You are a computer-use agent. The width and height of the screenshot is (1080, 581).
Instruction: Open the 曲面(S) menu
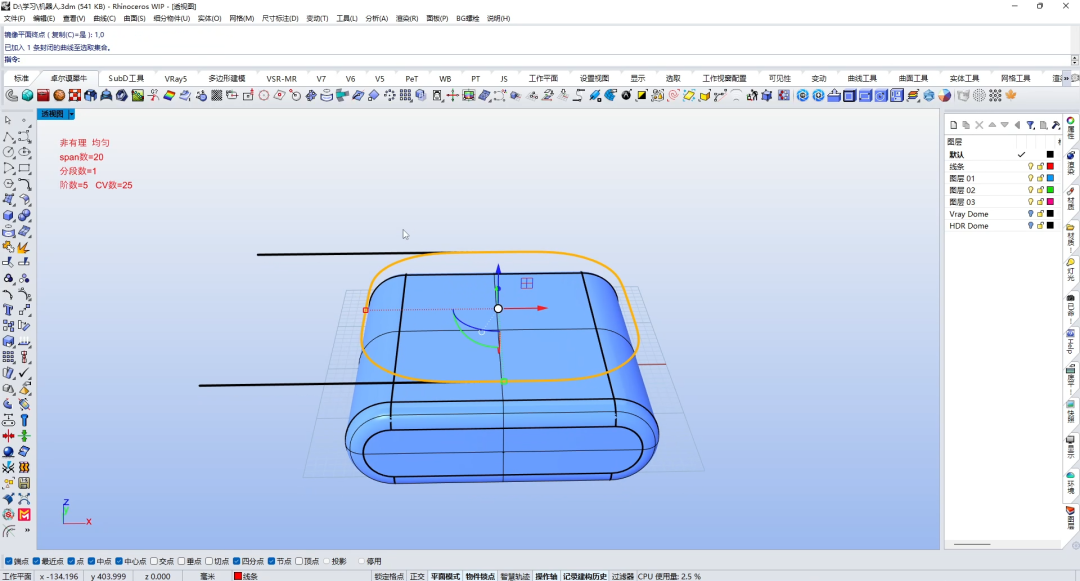click(134, 19)
